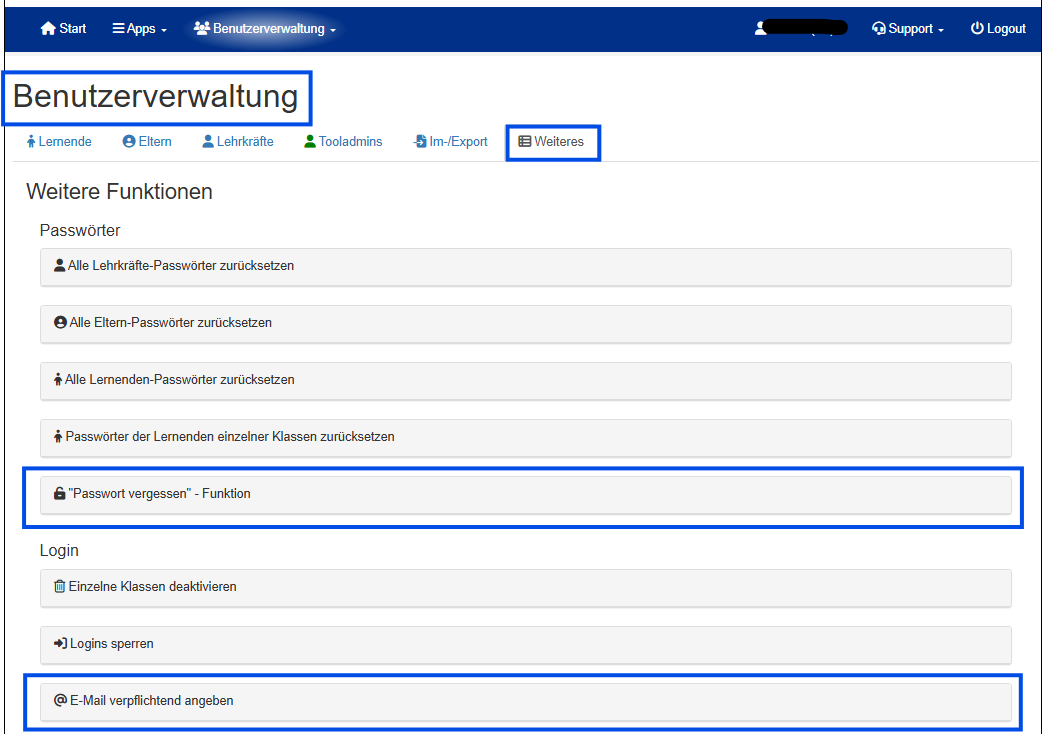This screenshot has height=734, width=1042.
Task: Open the Support dropdown menu
Action: [x=908, y=29]
